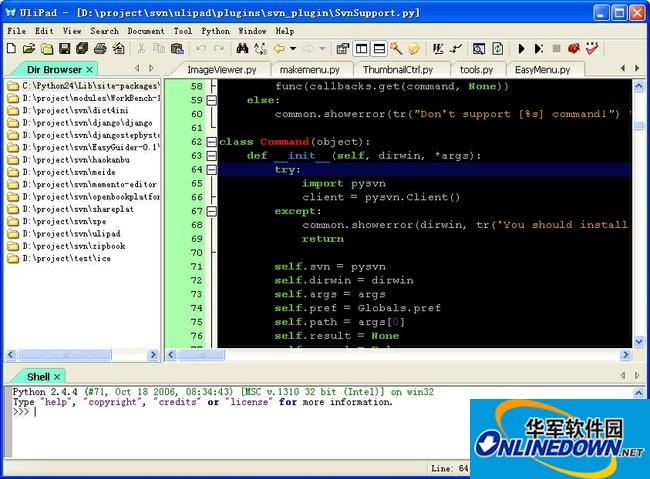The image size is (650, 479).
Task: Switch to the makemenu.py tab
Action: (x=310, y=70)
